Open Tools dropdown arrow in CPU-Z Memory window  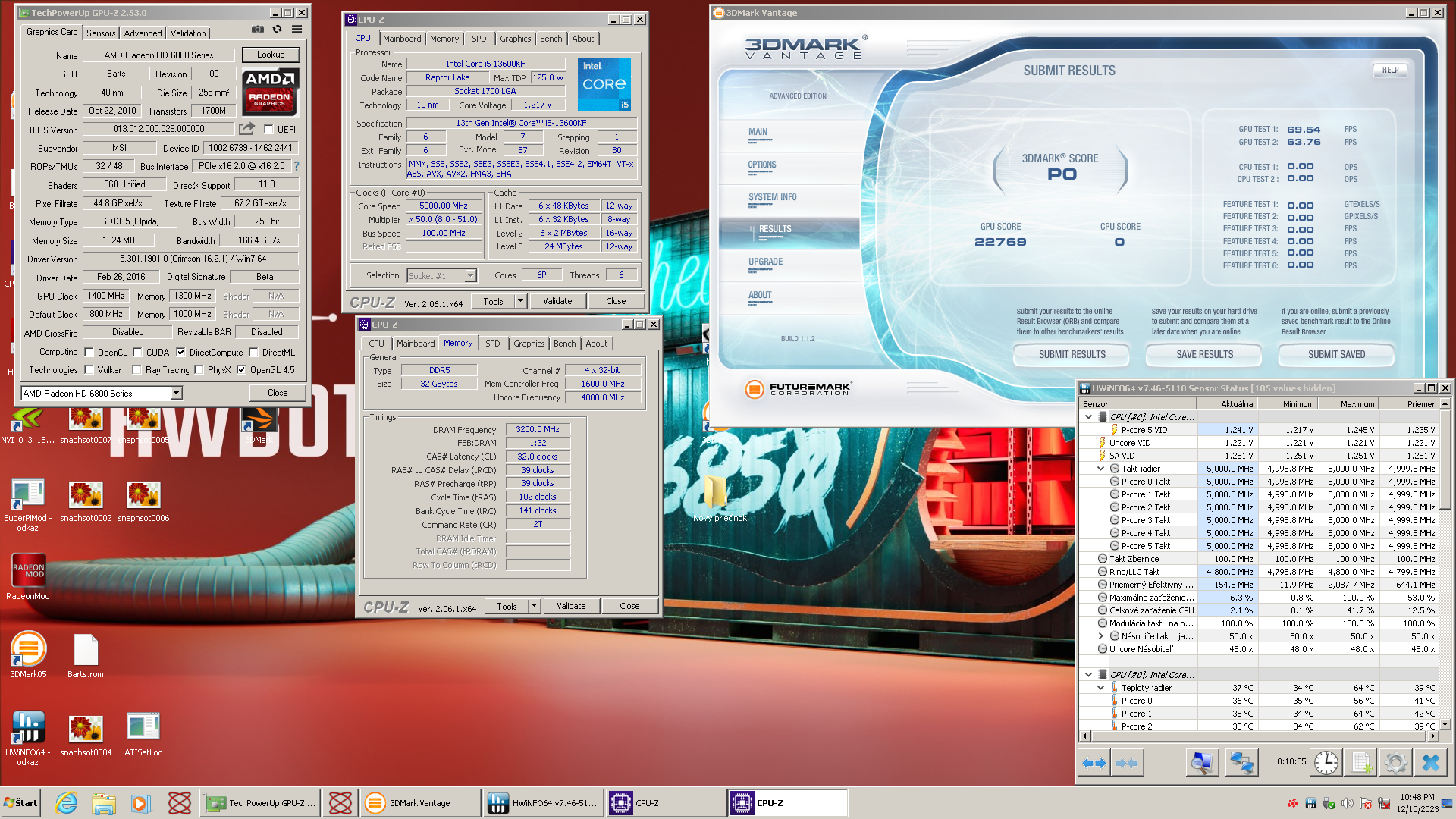pos(534,606)
